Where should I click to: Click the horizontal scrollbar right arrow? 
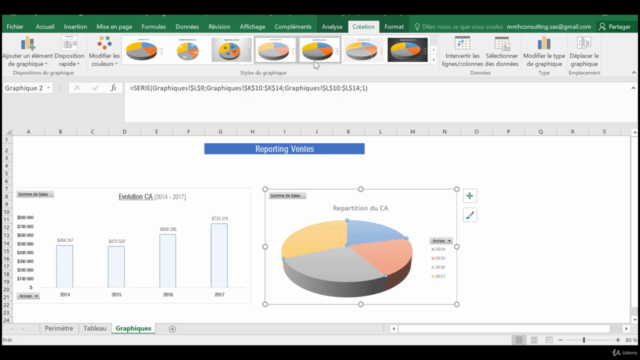click(x=626, y=329)
